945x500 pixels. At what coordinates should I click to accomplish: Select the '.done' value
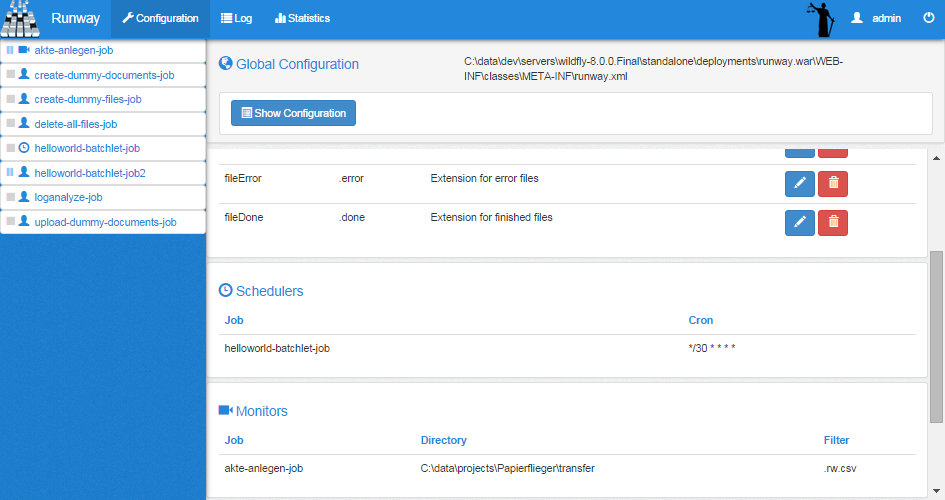[351, 217]
